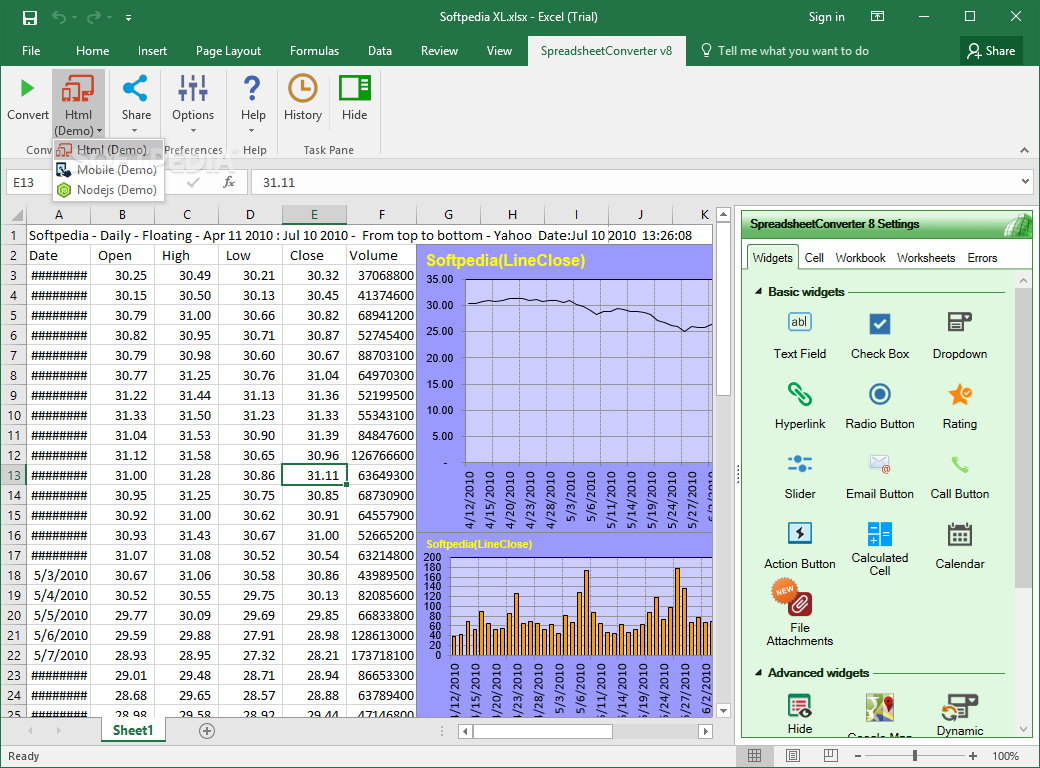Open the History clock icon
The height and width of the screenshot is (768, 1040).
pyautogui.click(x=302, y=88)
